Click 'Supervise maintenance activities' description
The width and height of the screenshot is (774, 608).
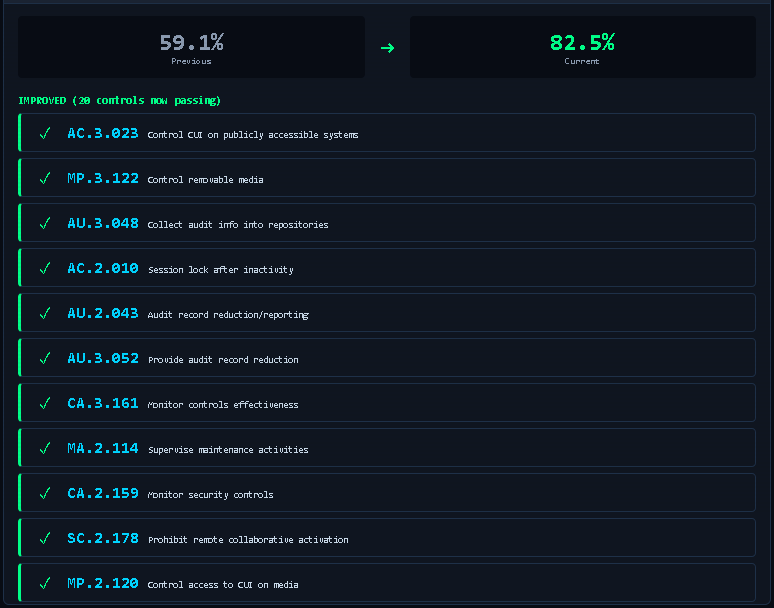coord(228,450)
